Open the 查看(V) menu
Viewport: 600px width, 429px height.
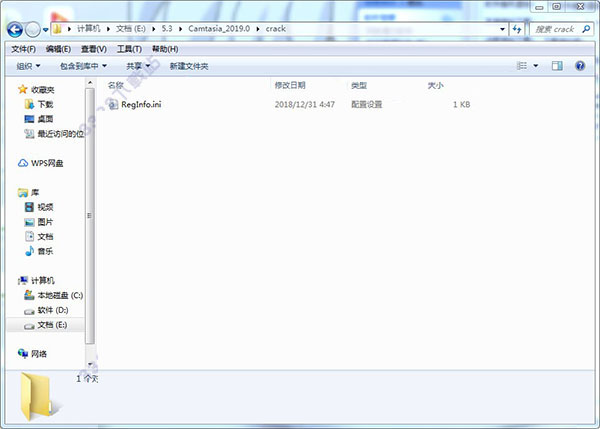click(94, 49)
